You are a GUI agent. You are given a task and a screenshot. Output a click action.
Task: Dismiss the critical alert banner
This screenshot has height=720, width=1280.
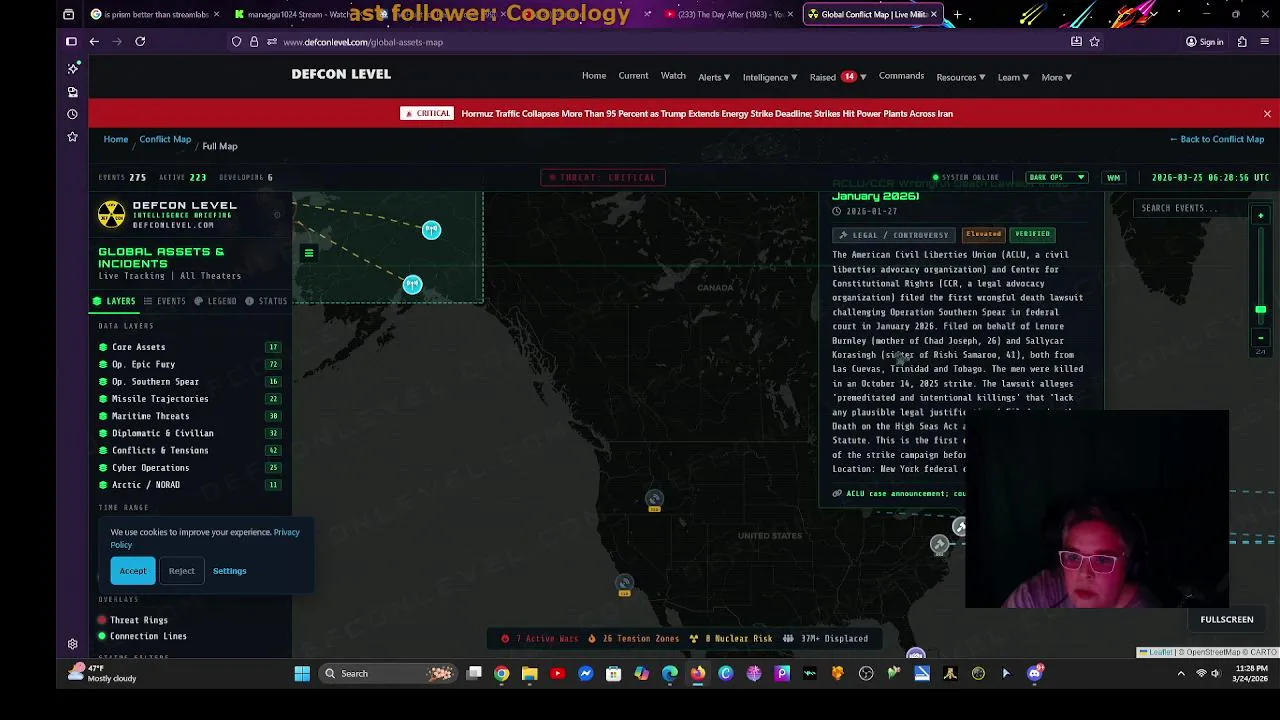tap(1267, 114)
